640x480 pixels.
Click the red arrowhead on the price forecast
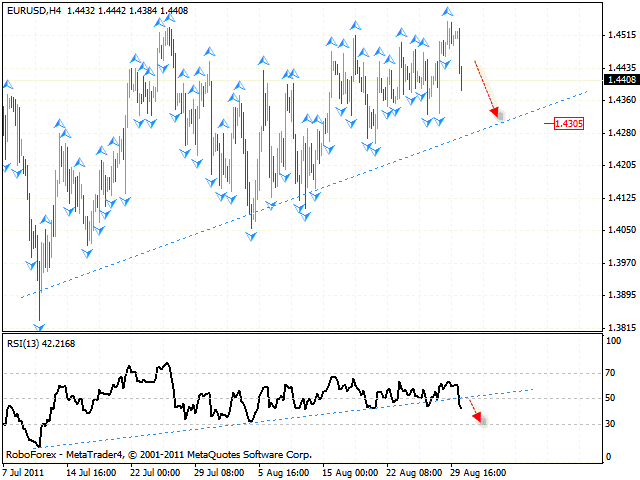click(494, 113)
